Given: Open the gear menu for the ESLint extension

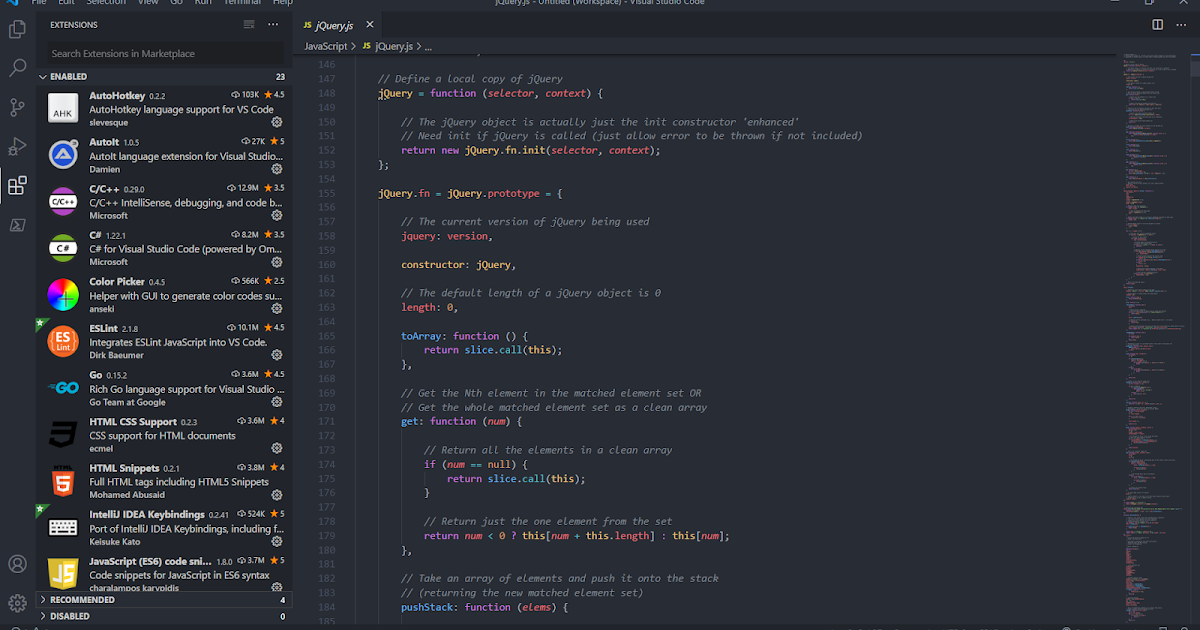Looking at the screenshot, I should tap(277, 355).
